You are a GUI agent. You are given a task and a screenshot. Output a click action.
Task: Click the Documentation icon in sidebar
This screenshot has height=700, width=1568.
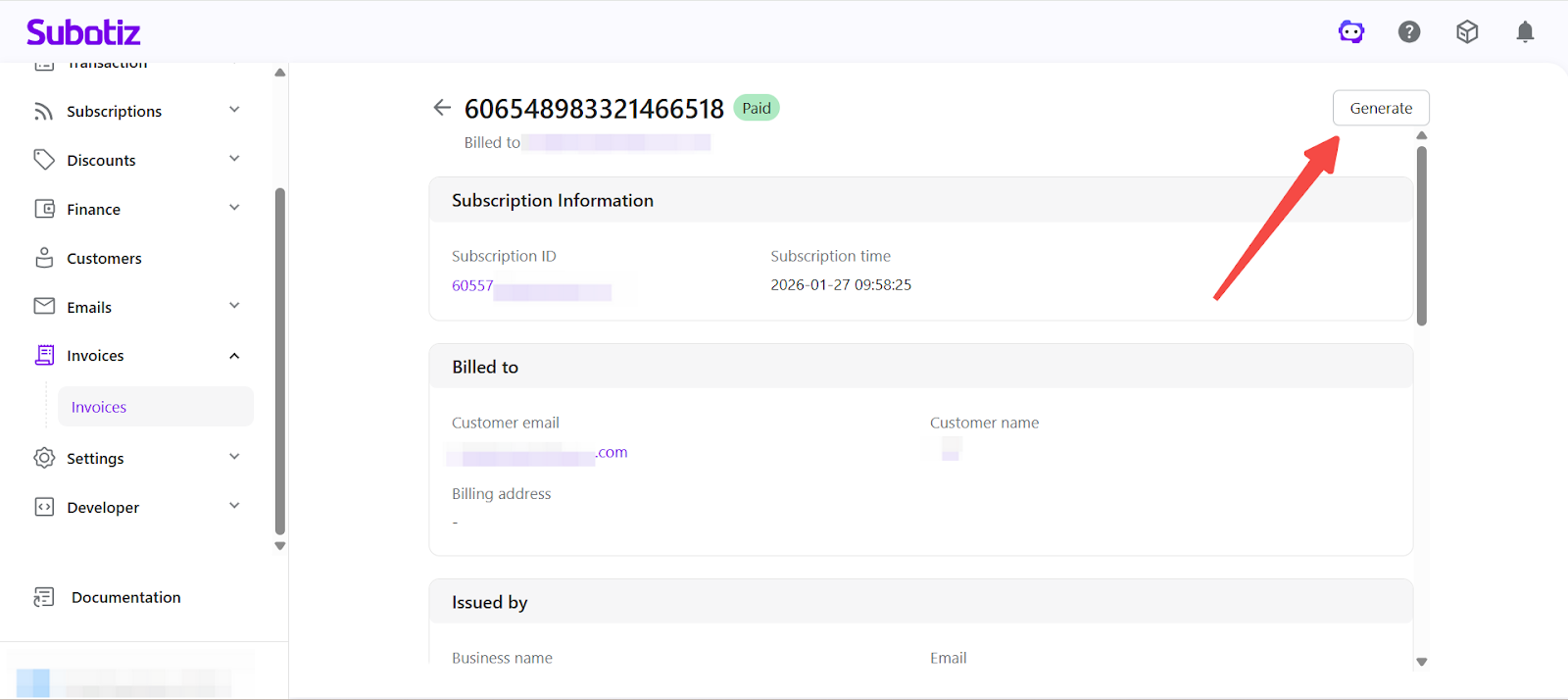tap(44, 597)
